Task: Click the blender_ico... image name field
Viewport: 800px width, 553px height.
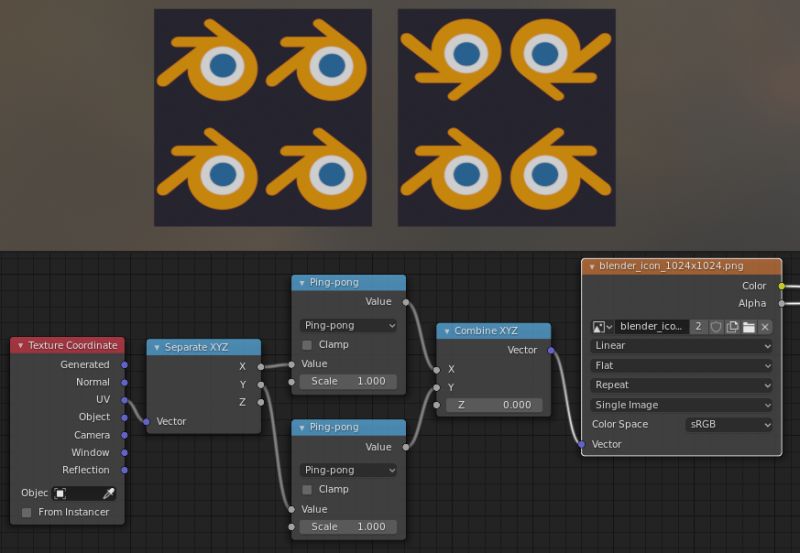Action: (x=652, y=327)
